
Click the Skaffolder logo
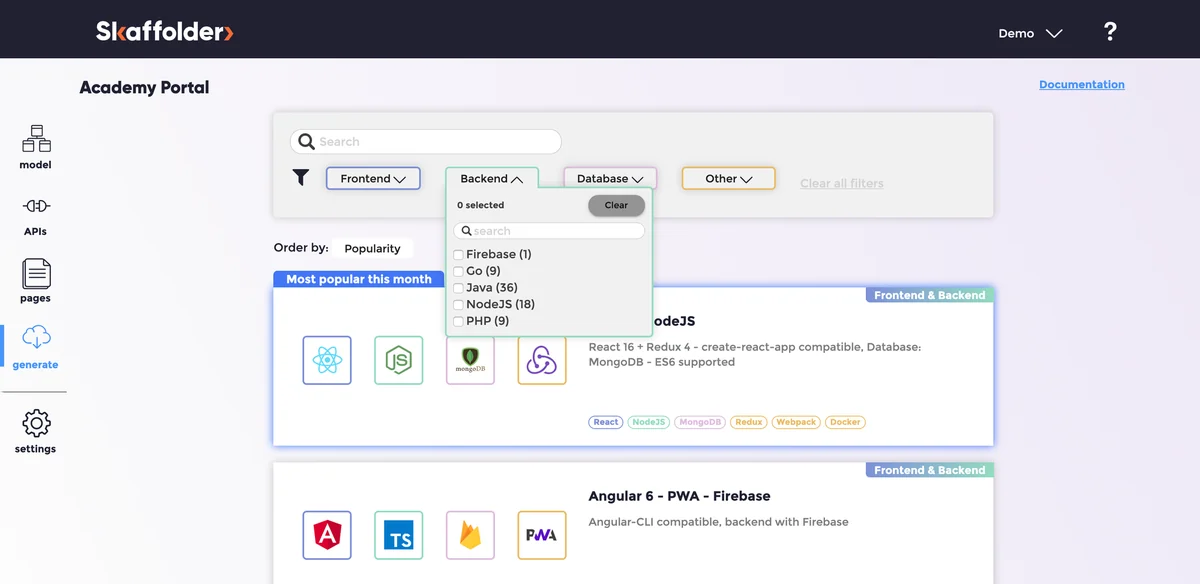(x=165, y=32)
